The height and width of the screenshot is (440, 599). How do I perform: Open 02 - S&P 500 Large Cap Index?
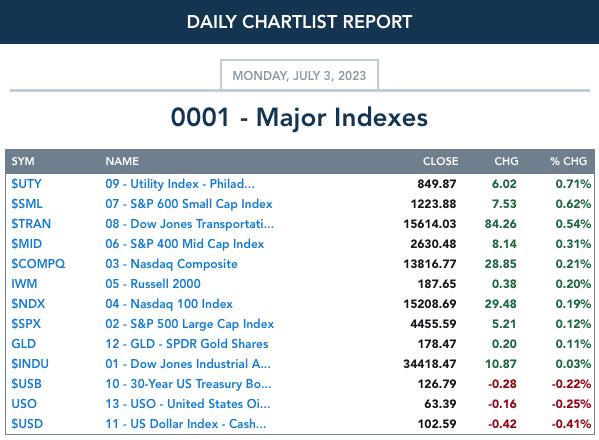pos(190,324)
